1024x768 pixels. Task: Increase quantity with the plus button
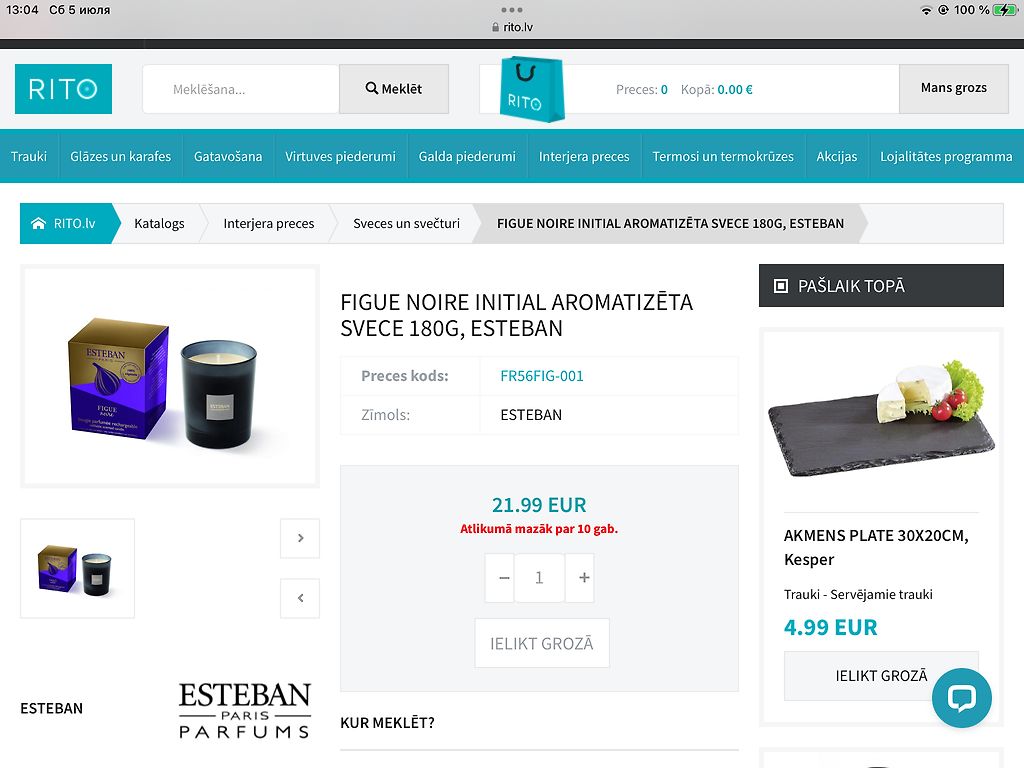[584, 577]
